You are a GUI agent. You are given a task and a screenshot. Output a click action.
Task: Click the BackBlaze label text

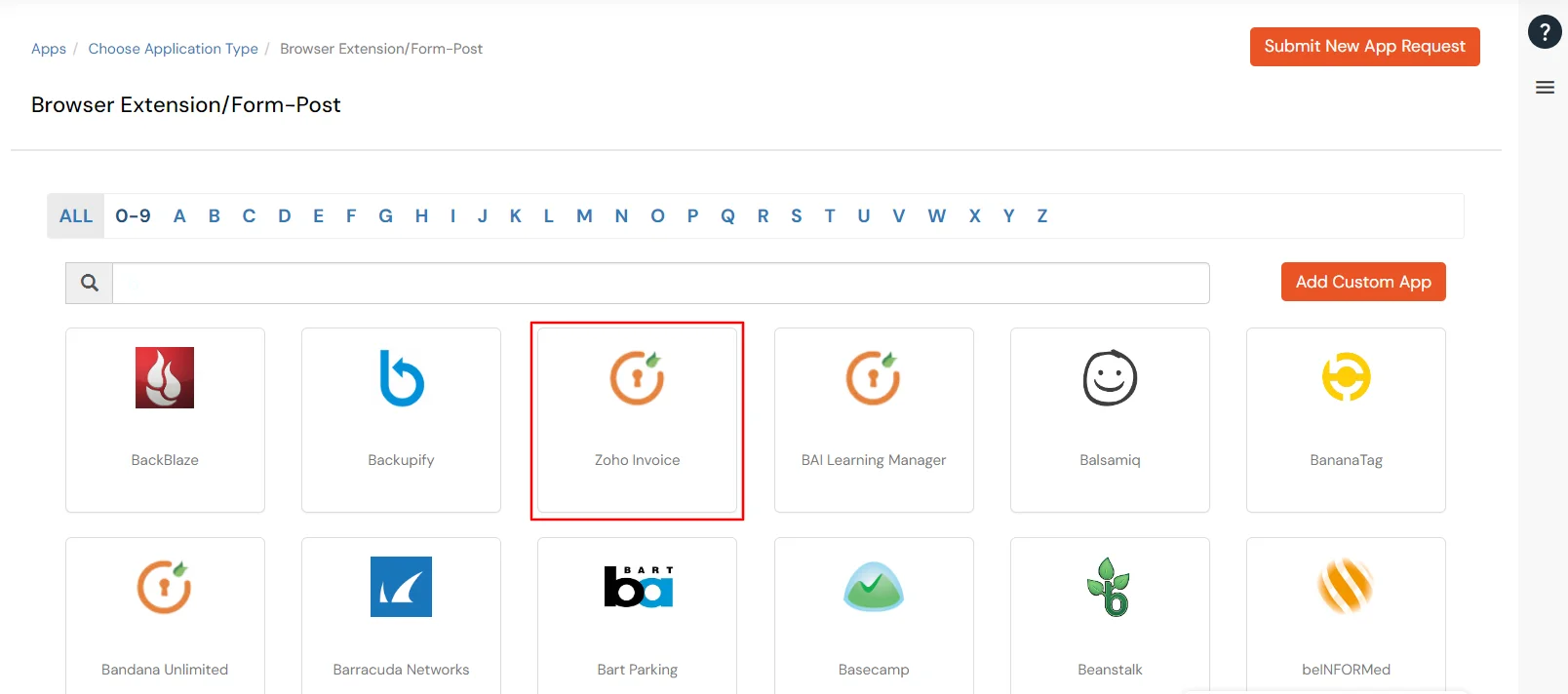165,460
